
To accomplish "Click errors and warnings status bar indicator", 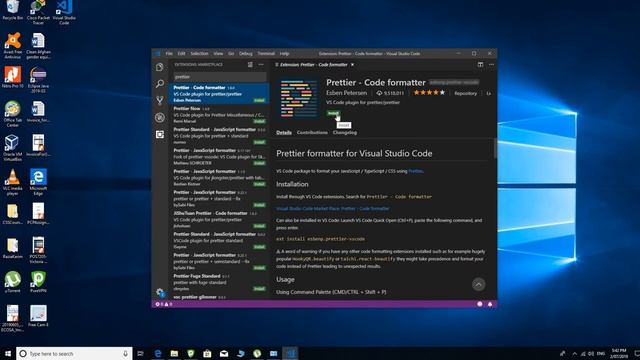I will (x=163, y=304).
